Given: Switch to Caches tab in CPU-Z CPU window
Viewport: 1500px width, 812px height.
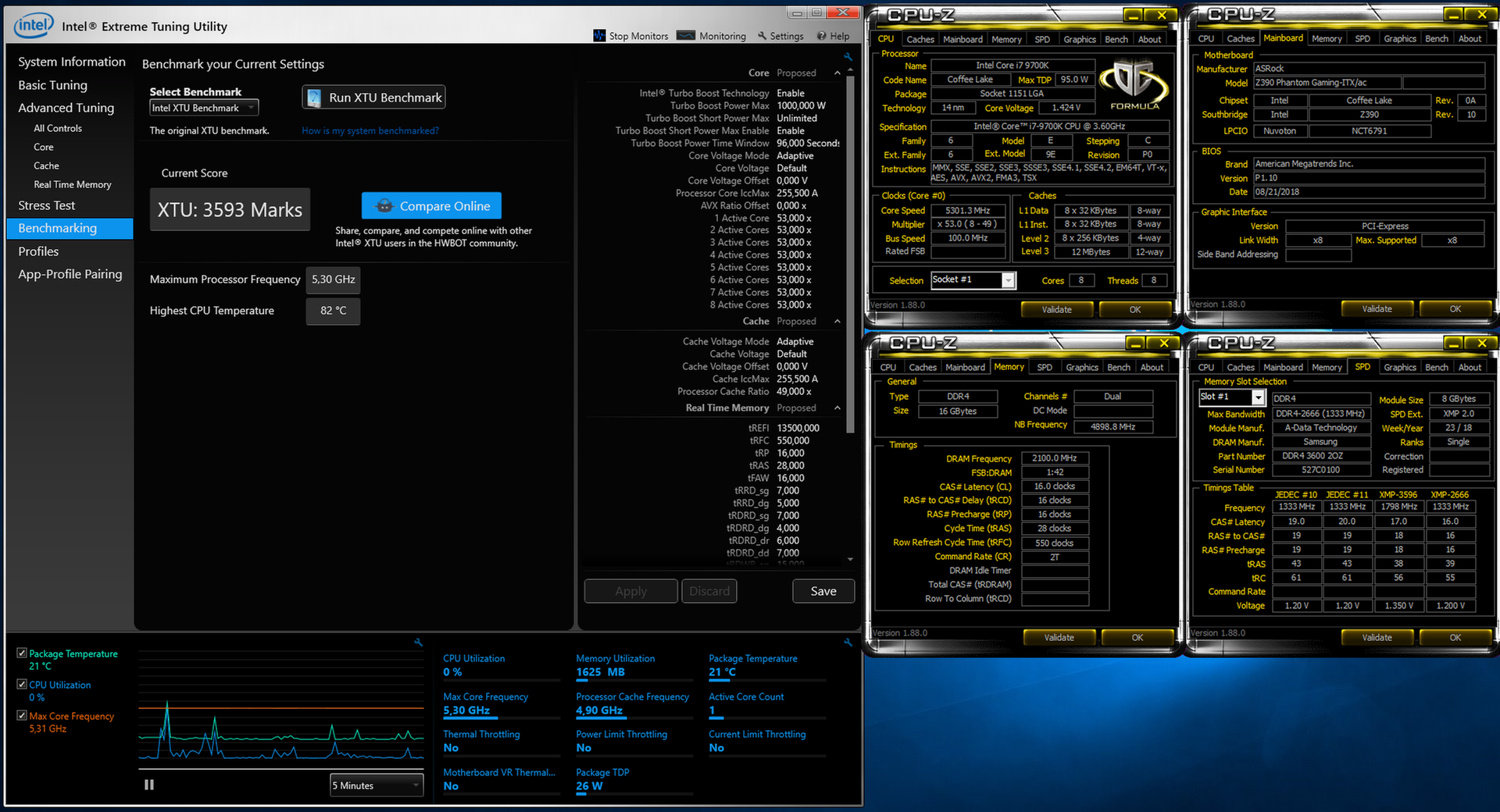Looking at the screenshot, I should (920, 39).
